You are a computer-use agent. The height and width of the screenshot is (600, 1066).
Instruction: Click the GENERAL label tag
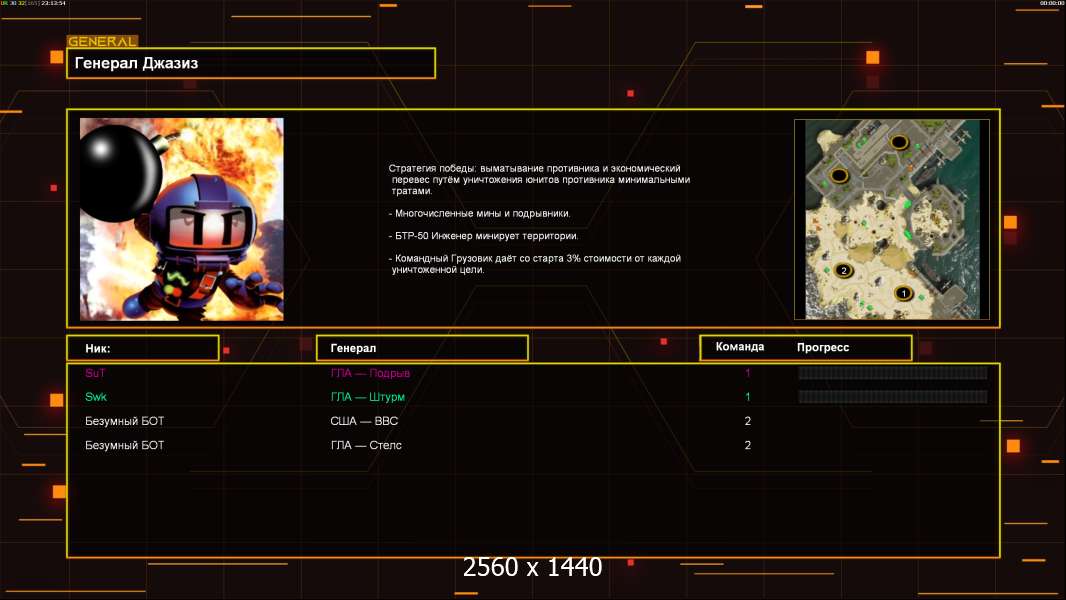(102, 41)
